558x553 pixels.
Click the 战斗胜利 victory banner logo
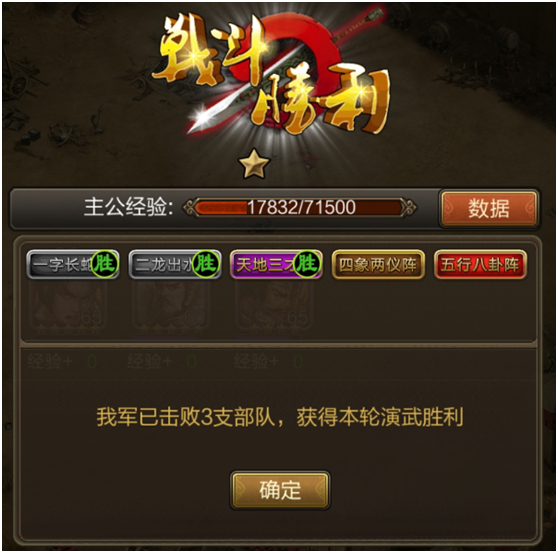[x=272, y=71]
